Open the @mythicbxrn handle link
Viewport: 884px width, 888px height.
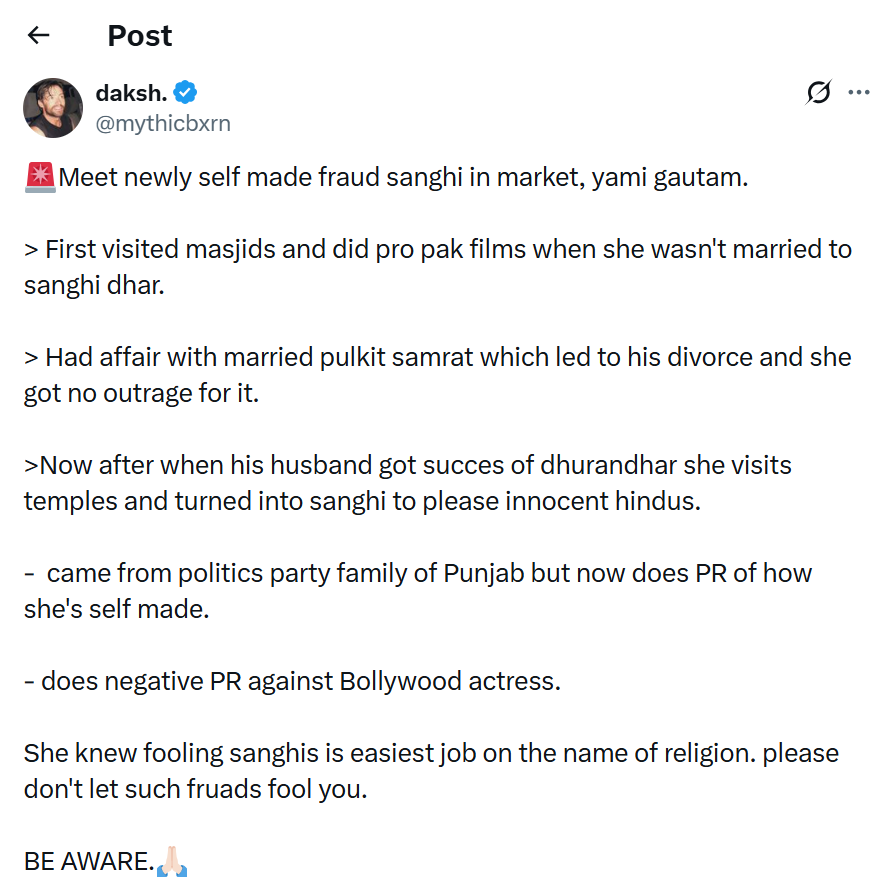click(163, 123)
